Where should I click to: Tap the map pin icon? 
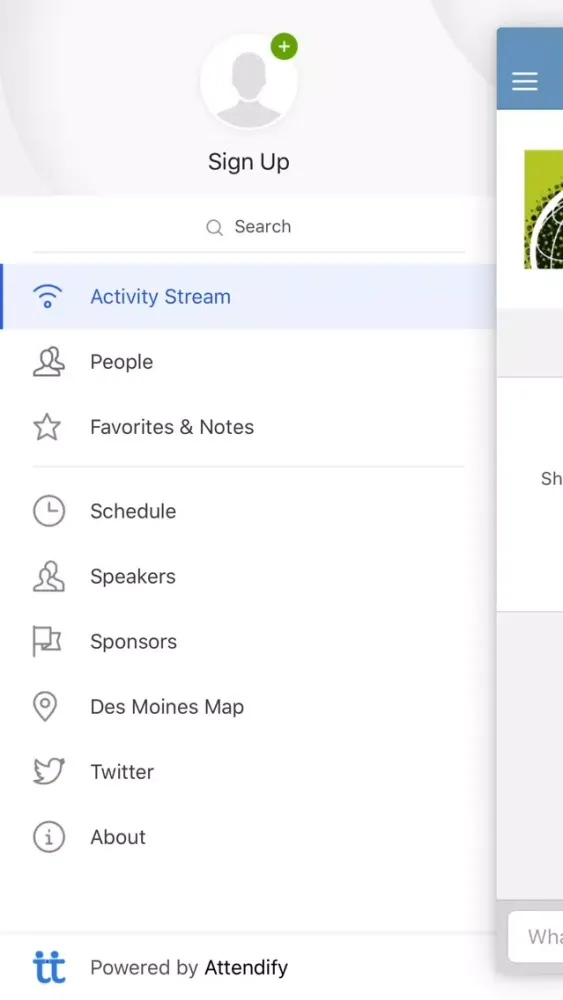click(x=45, y=707)
